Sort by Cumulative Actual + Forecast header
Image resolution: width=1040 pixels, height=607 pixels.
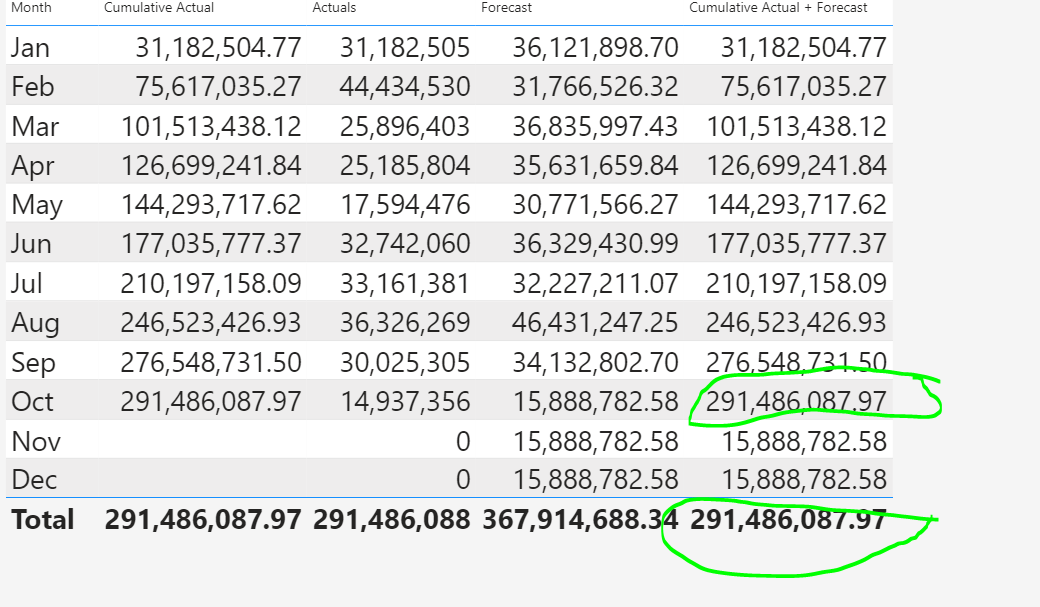tap(778, 8)
